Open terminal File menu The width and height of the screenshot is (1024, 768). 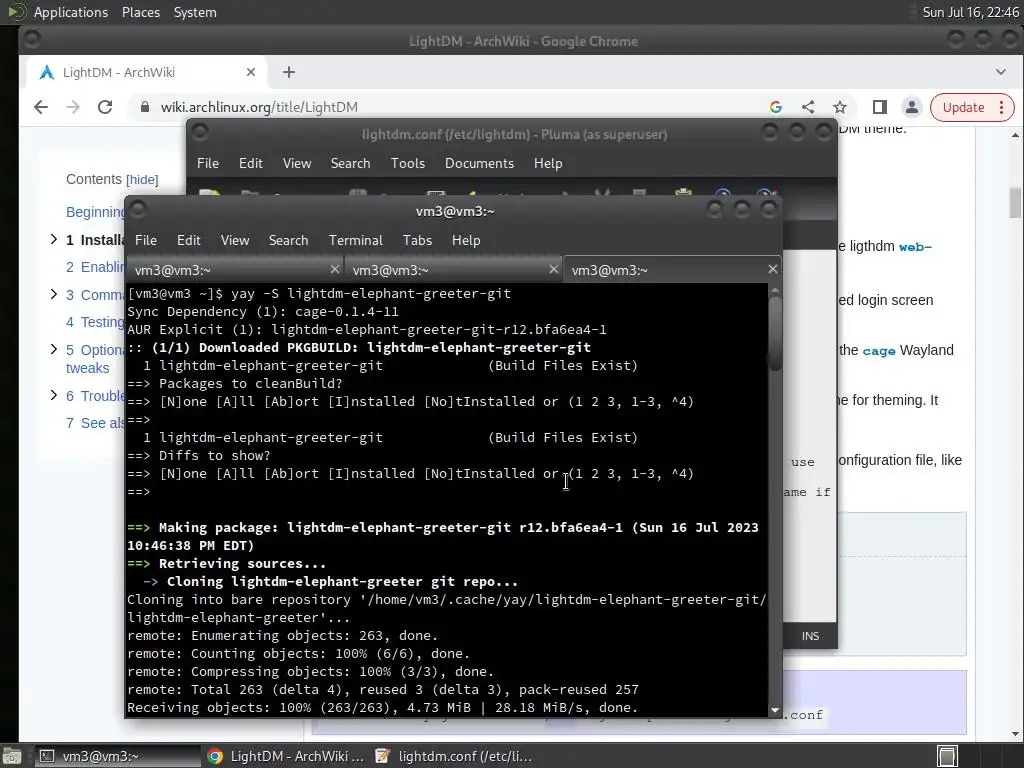[146, 240]
